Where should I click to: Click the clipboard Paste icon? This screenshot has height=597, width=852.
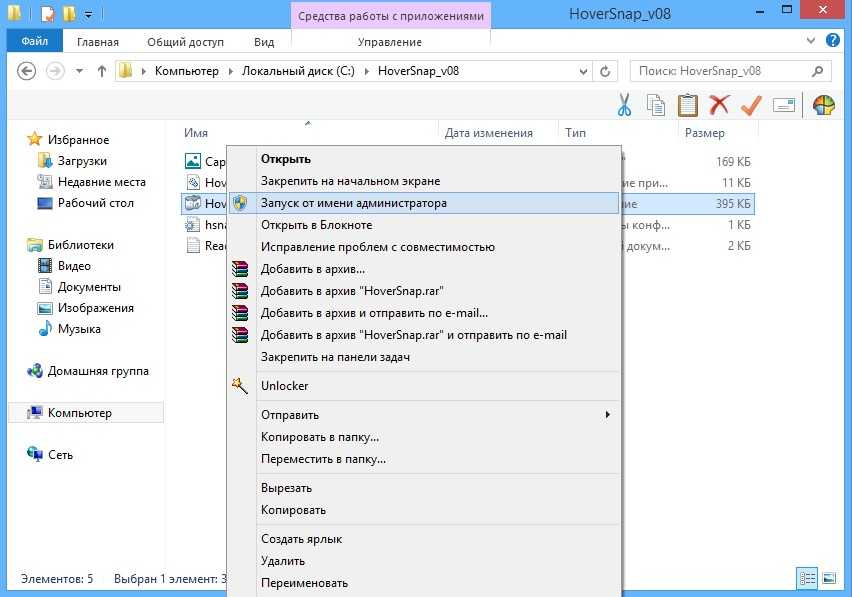pos(687,105)
